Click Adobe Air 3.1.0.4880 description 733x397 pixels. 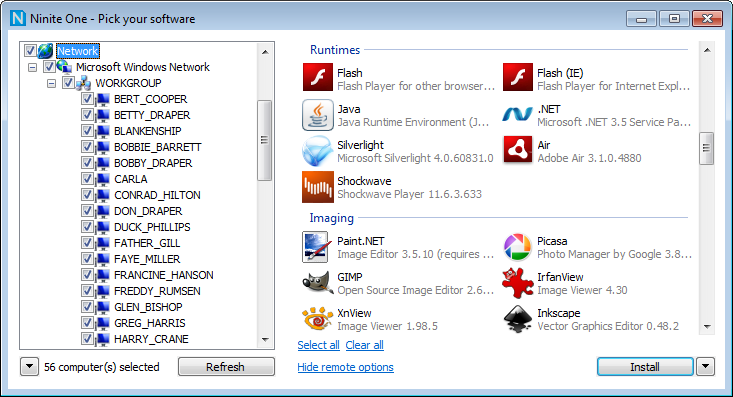(589, 158)
